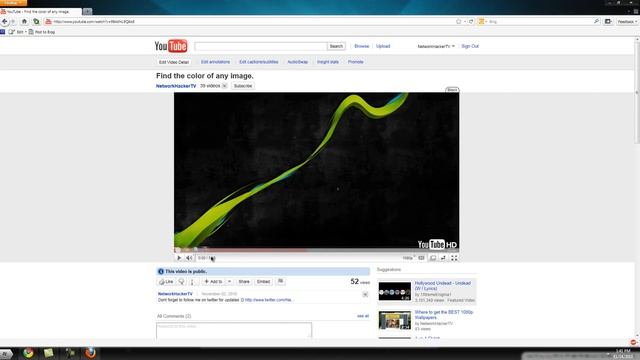The image size is (640, 360).
Task: Click the green toolbar icon beside Home
Action: point(36,21)
